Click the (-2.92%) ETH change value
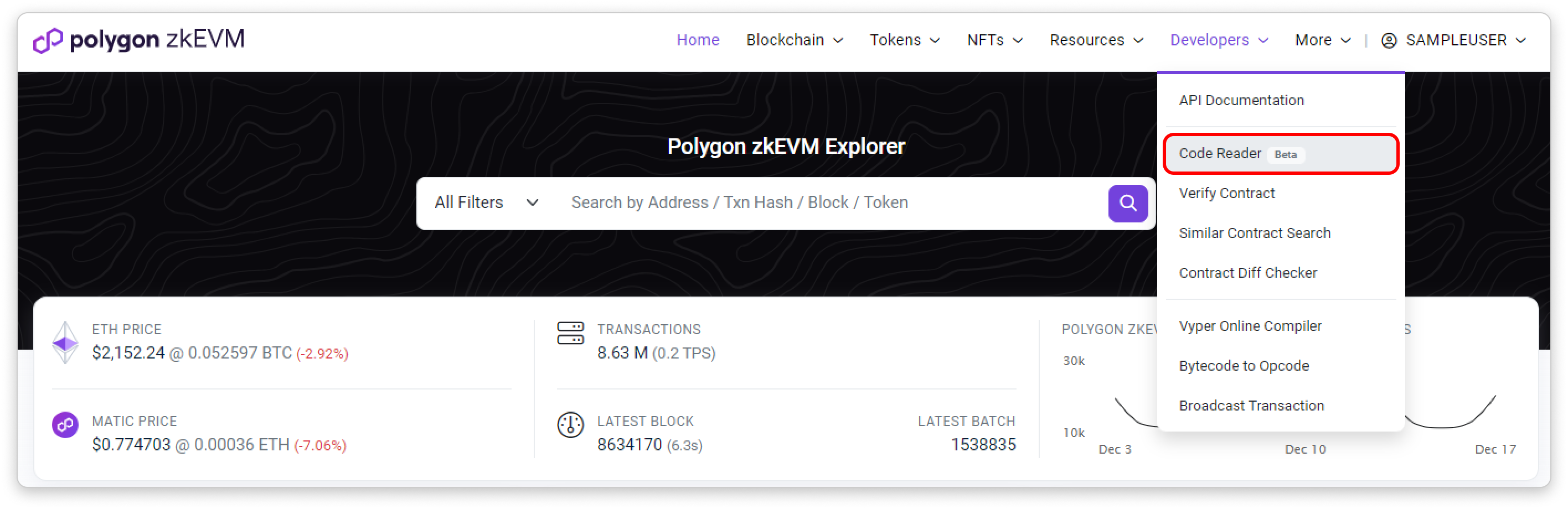1568x509 pixels. coord(322,354)
